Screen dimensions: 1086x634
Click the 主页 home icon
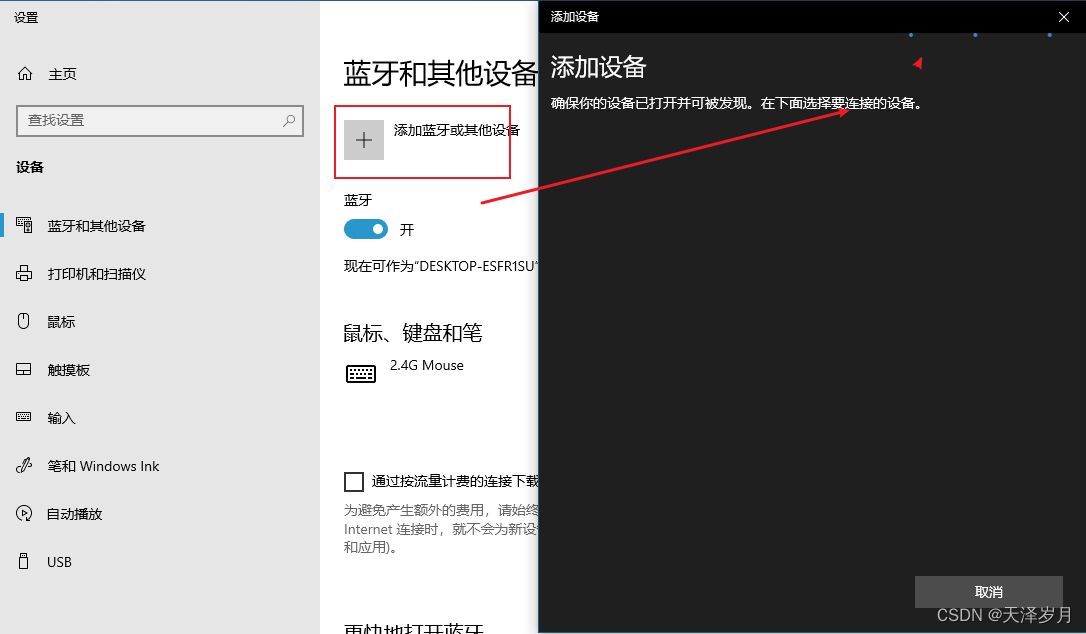point(24,73)
